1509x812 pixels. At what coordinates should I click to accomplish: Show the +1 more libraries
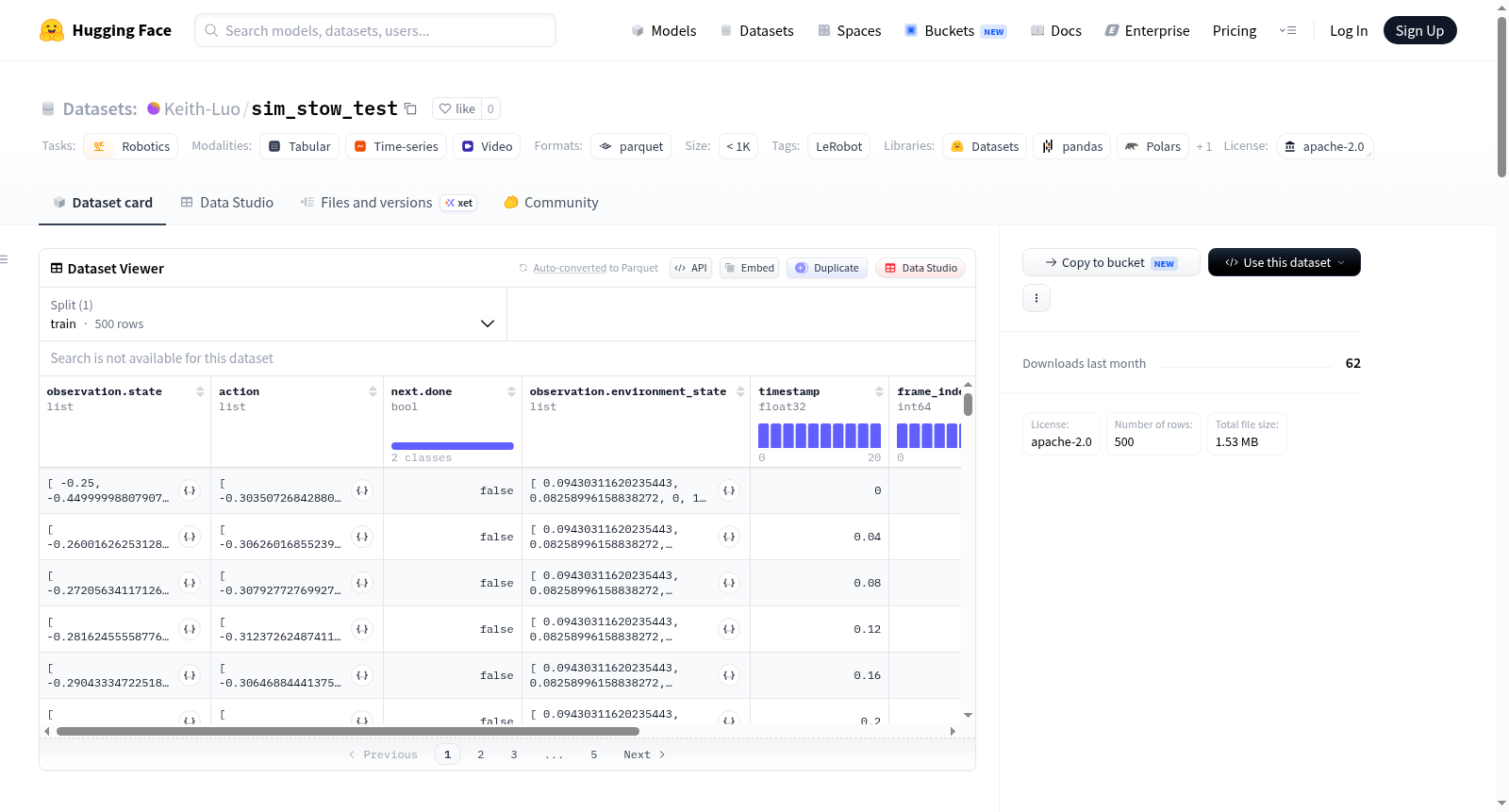point(1204,146)
